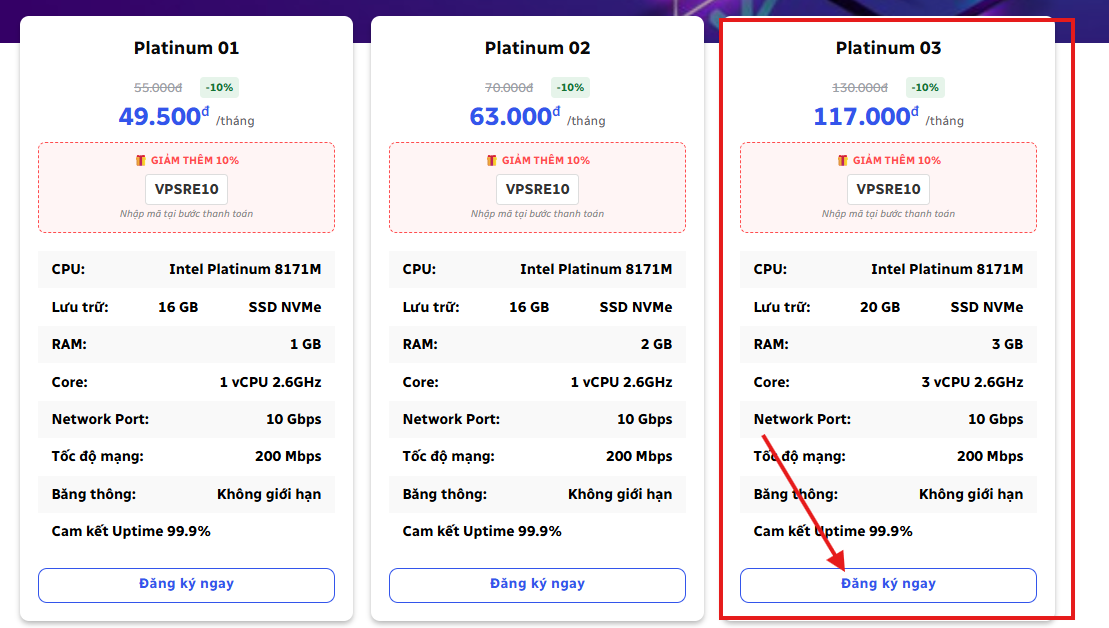Click the 117.000đ monthly price

pos(865,117)
